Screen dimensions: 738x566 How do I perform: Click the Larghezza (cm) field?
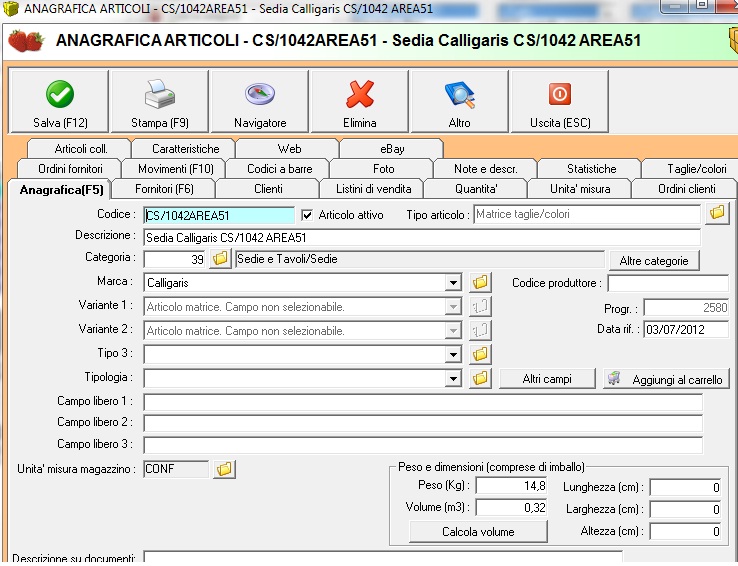pyautogui.click(x=685, y=509)
